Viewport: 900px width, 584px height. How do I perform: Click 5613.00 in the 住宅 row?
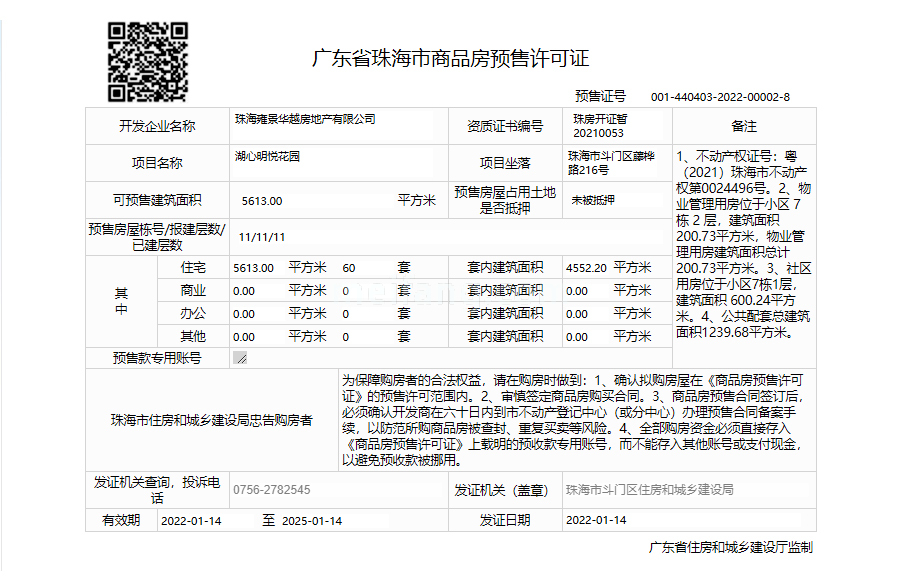[x=253, y=268]
